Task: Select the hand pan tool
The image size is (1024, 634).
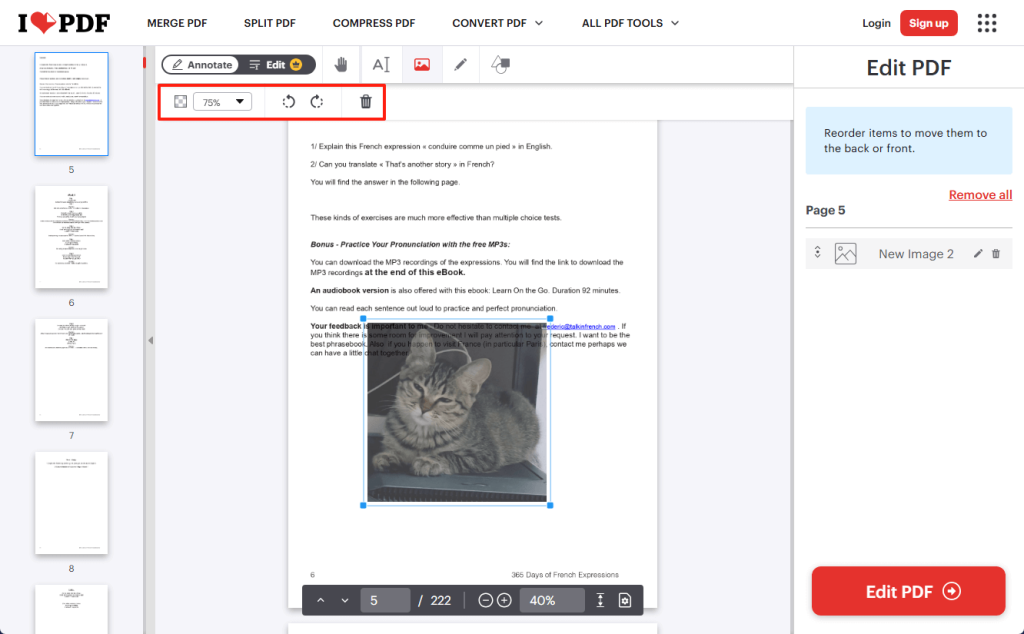Action: pos(341,64)
